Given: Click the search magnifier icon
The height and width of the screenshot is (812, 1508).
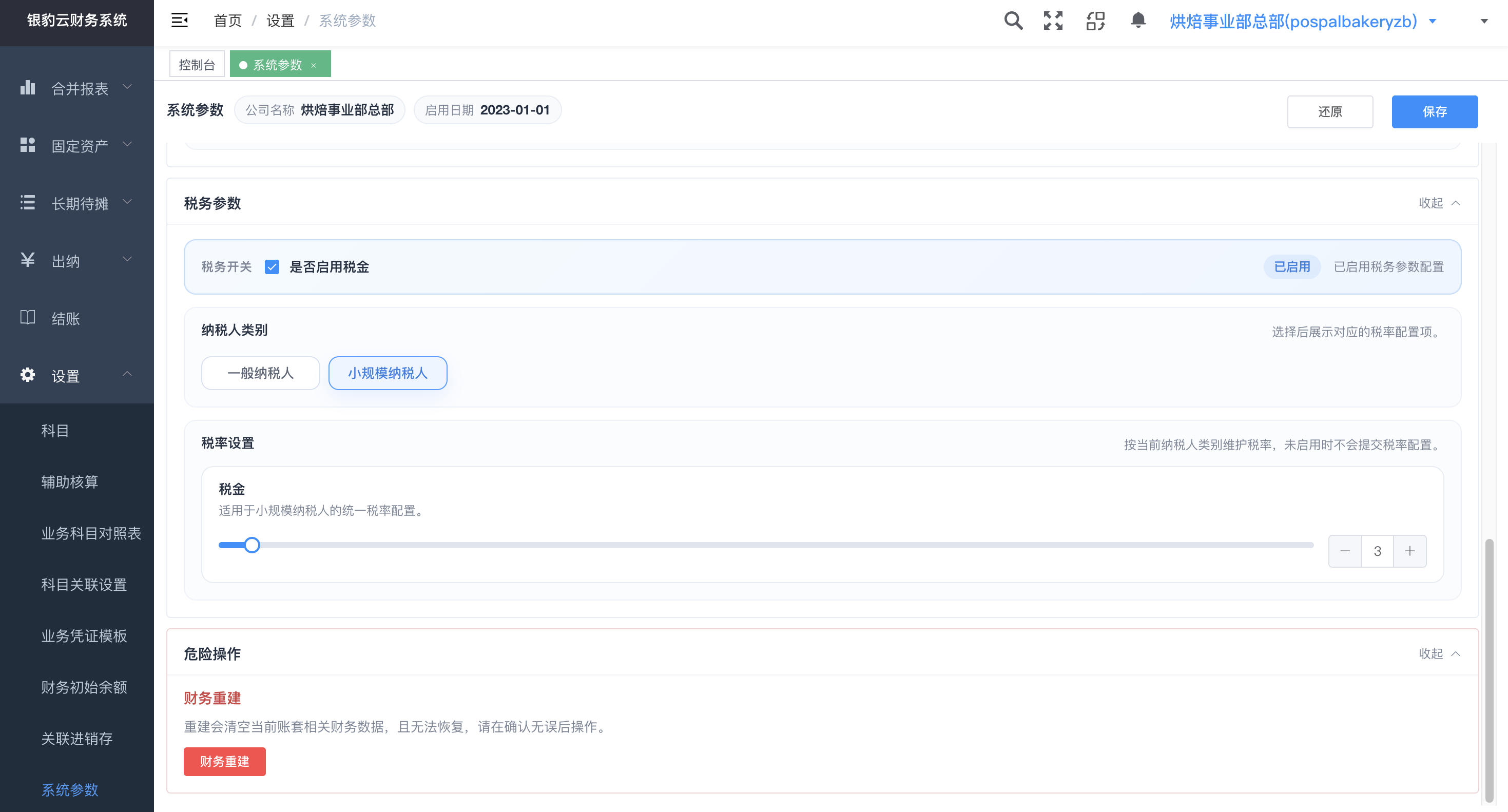Looking at the screenshot, I should point(1013,21).
